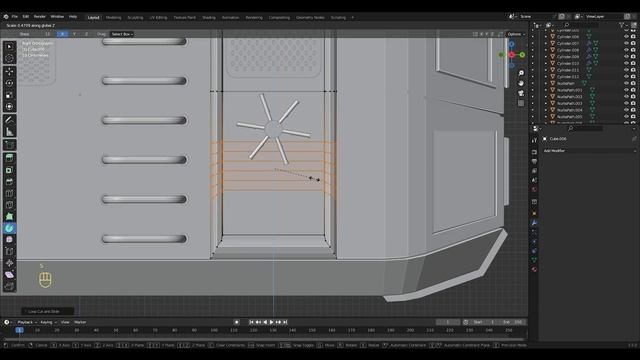This screenshot has height=360, width=640.
Task: Hide Cylinder.011 with its eye icon
Action: click(627, 70)
